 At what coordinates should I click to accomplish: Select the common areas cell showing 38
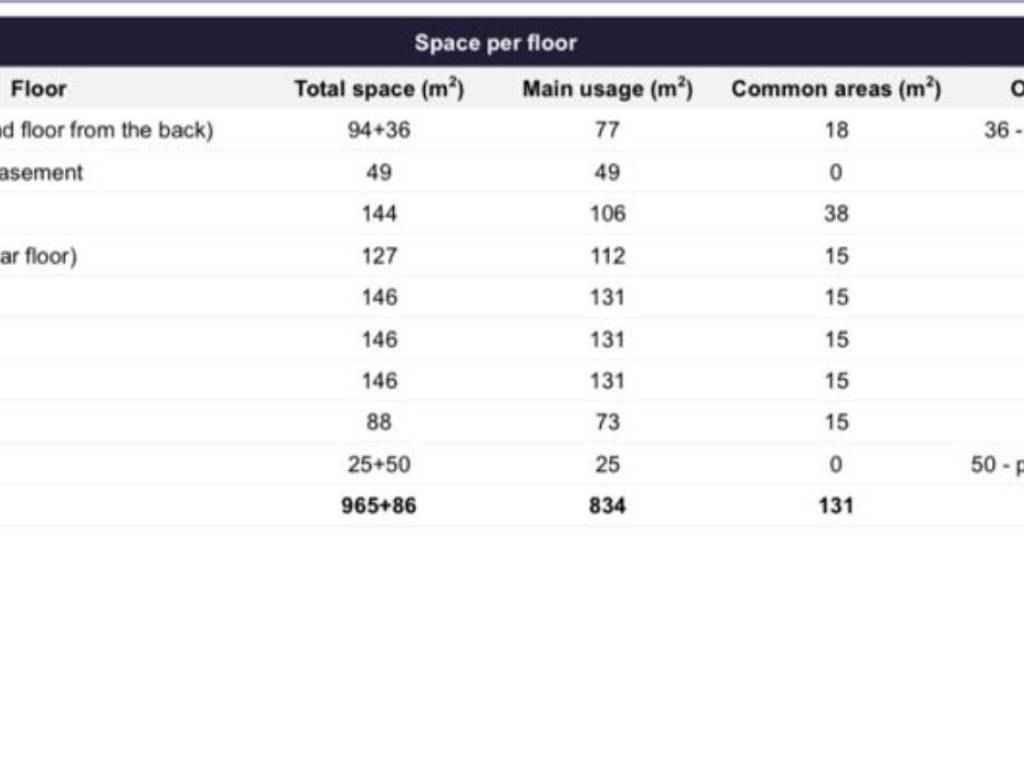coord(837,214)
